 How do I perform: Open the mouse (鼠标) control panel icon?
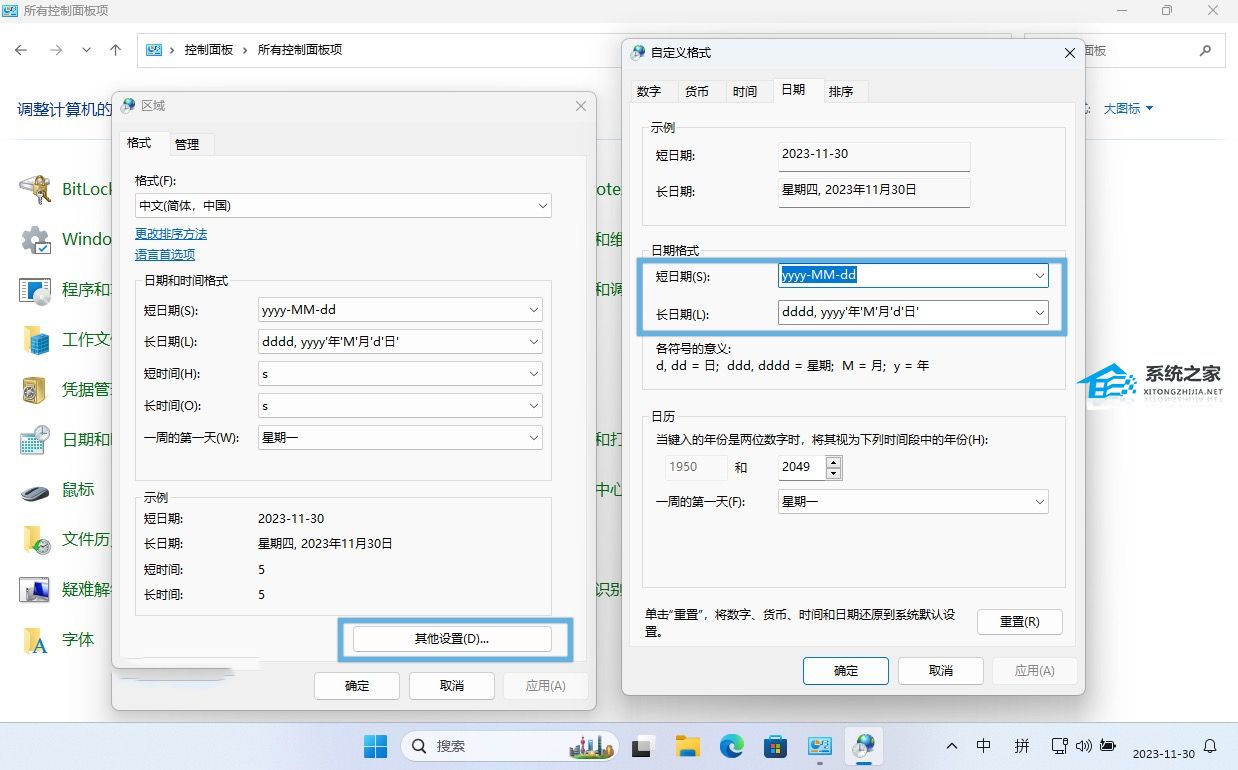(36, 490)
